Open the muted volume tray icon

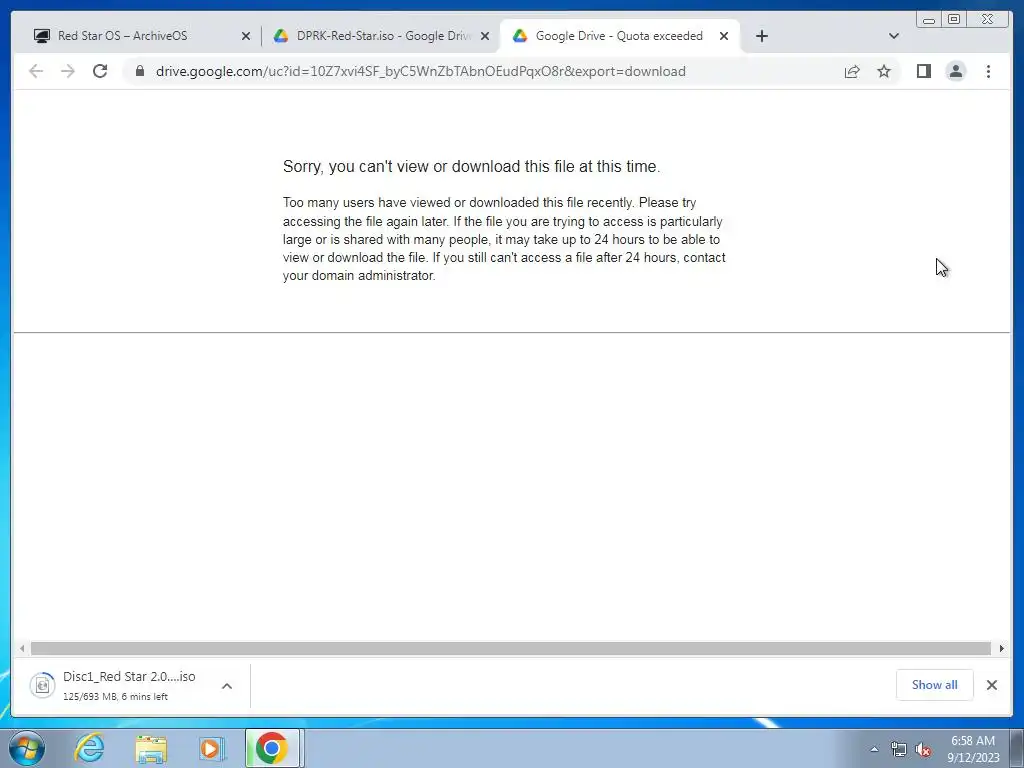[923, 750]
